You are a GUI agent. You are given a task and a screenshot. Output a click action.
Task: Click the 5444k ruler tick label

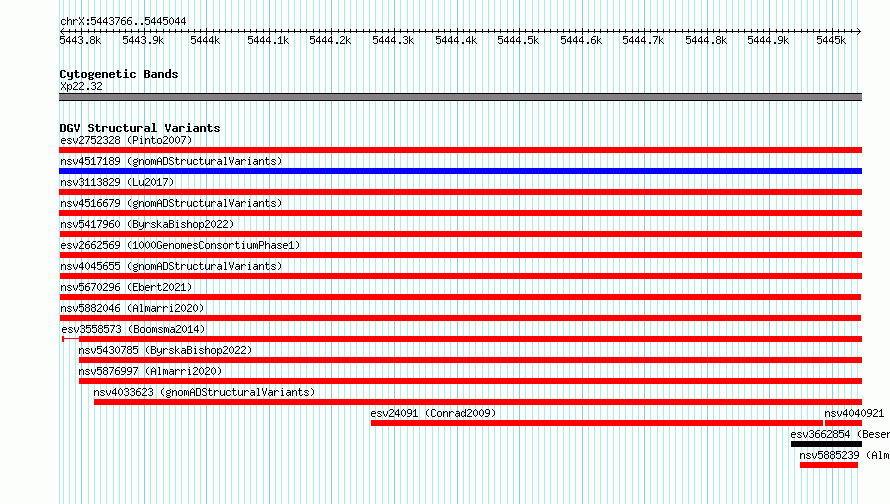click(x=205, y=40)
